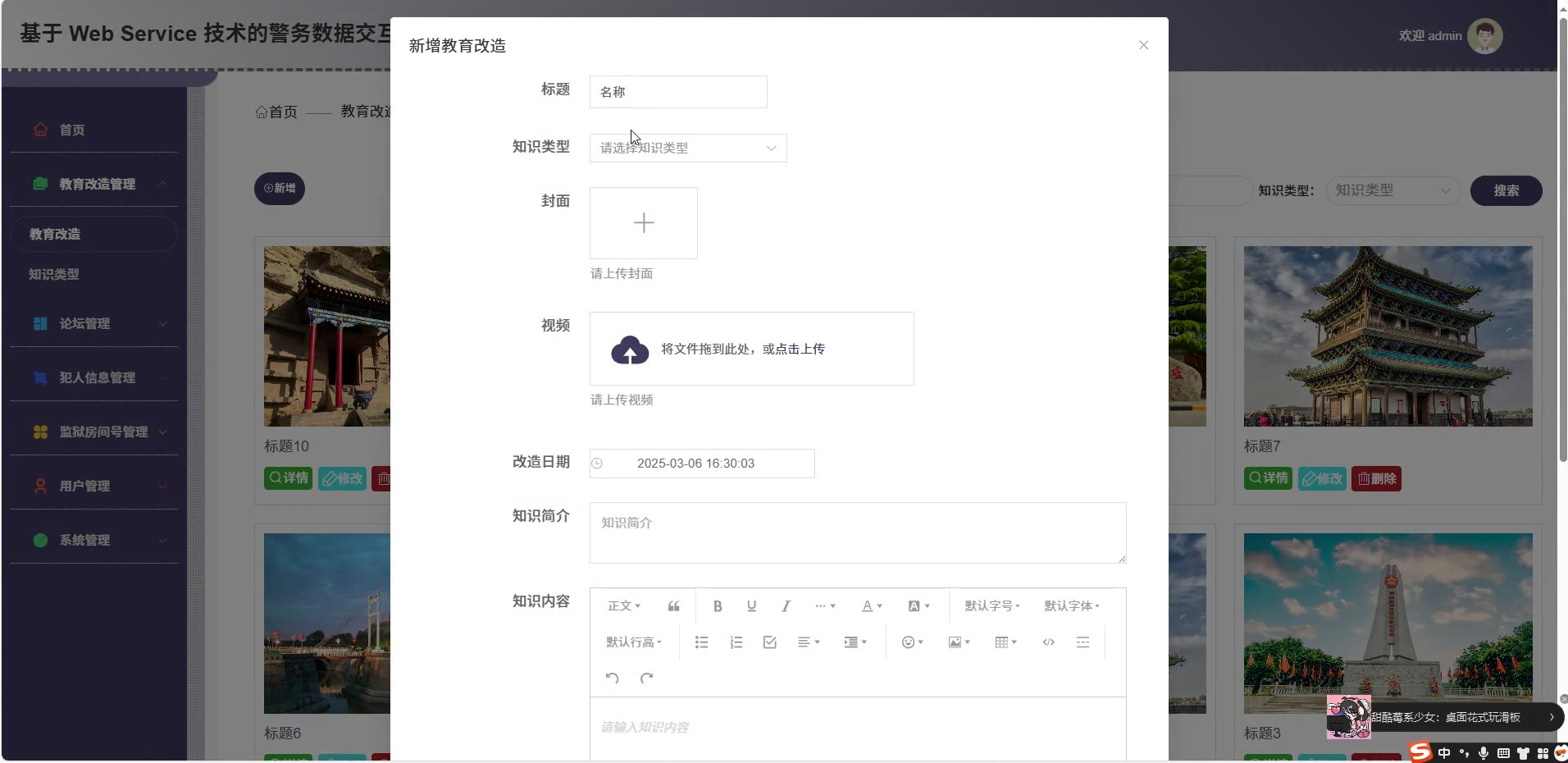Image resolution: width=1568 pixels, height=763 pixels.
Task: Expand the 系统管理 sidebar menu
Action: coord(93,540)
